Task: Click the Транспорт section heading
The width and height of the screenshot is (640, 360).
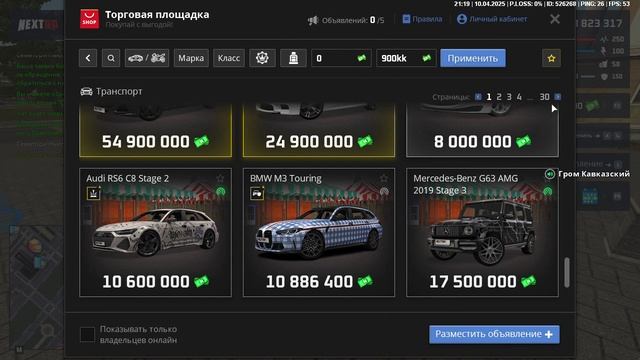Action: (x=111, y=91)
